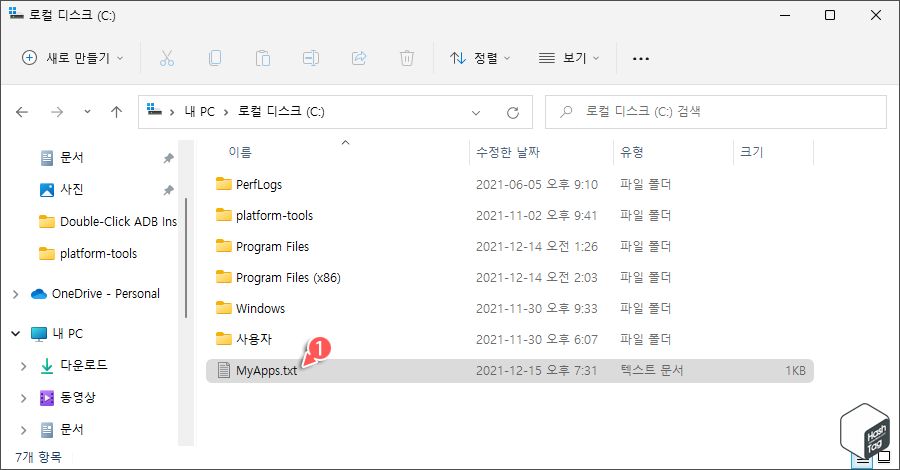Click the MyApps.txt document icon
The height and width of the screenshot is (470, 900).
[224, 370]
